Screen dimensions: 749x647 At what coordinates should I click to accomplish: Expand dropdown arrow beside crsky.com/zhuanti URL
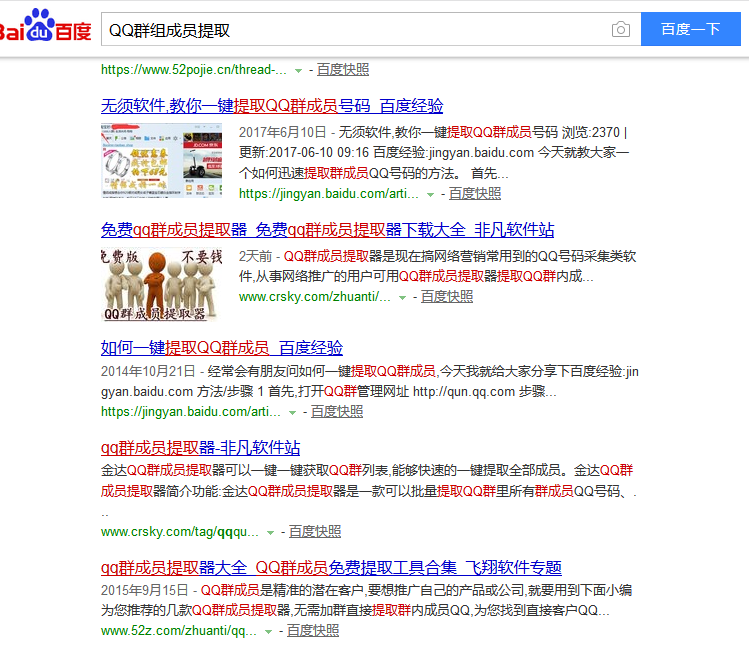[x=402, y=298]
